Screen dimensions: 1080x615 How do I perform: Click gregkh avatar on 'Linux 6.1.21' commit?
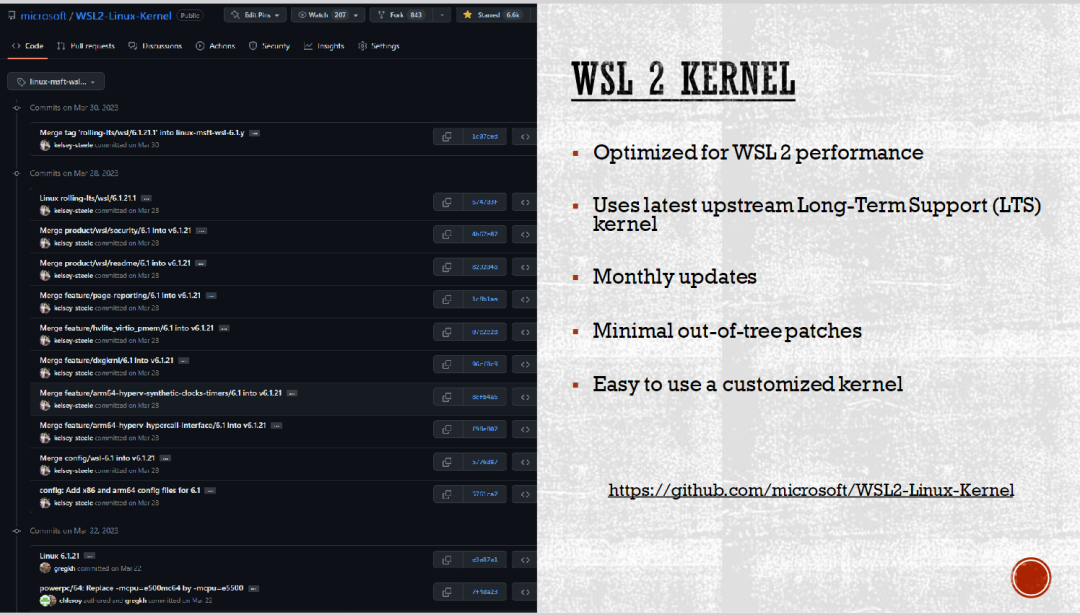(45, 568)
